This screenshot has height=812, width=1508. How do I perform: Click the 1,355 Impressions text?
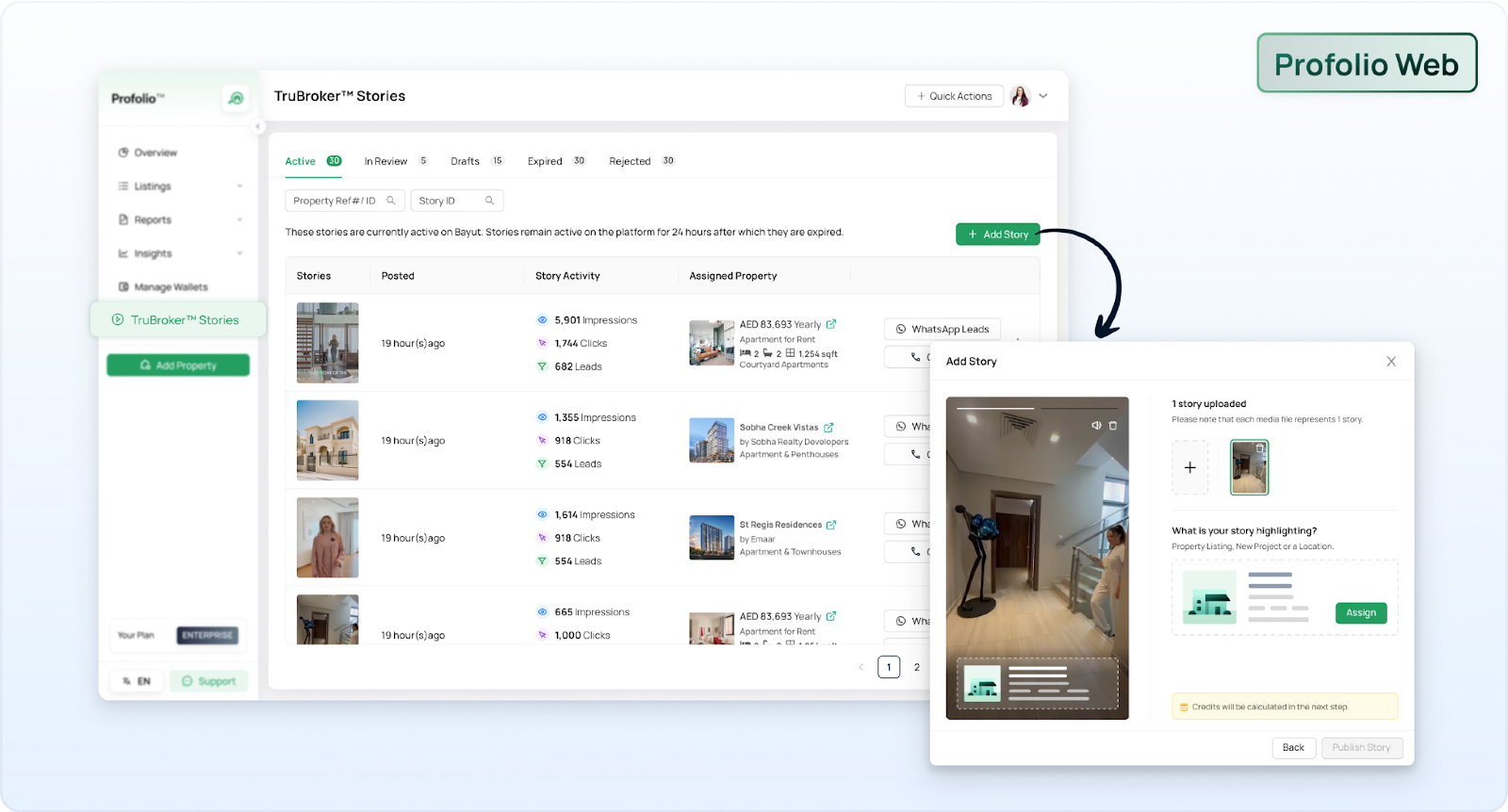click(x=595, y=417)
